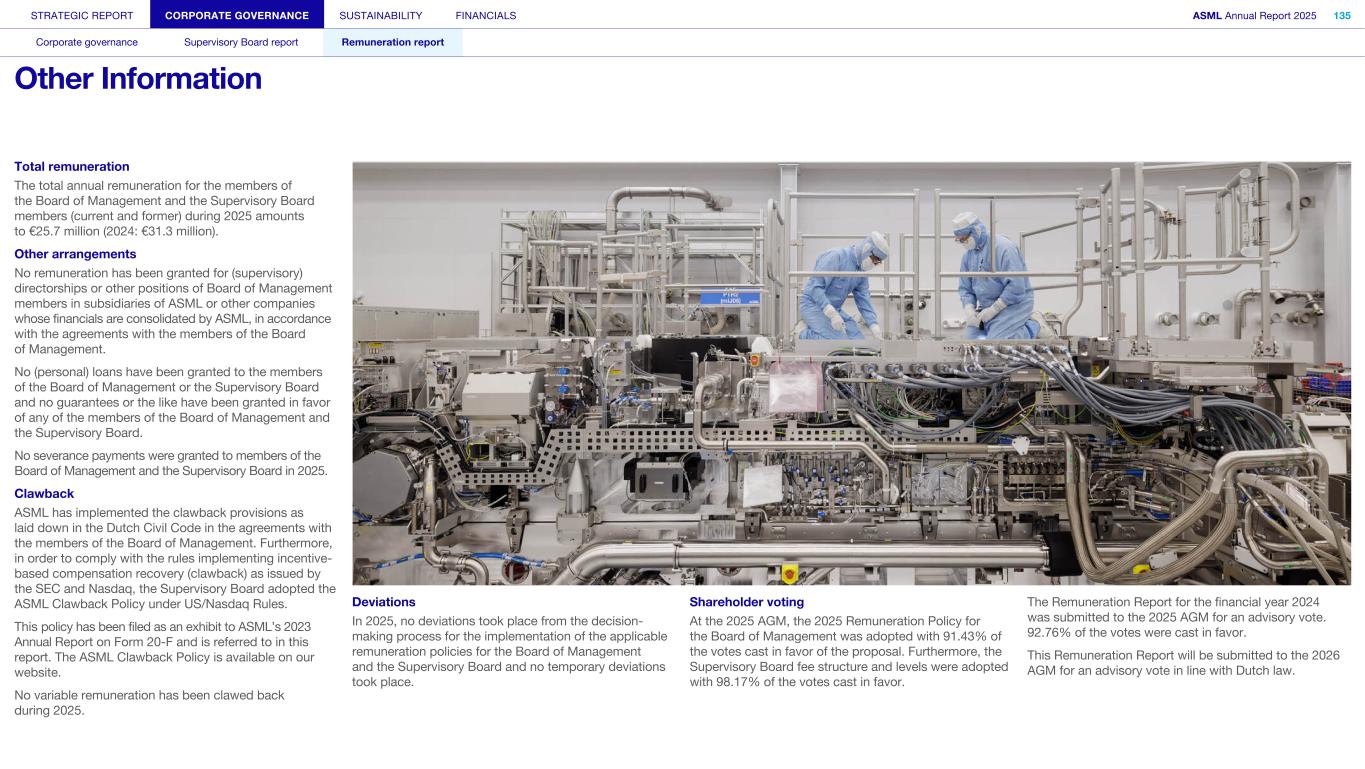Viewport: 1365px width, 769px height.
Task: Click the cleanroom machine photograph
Action: click(x=851, y=373)
